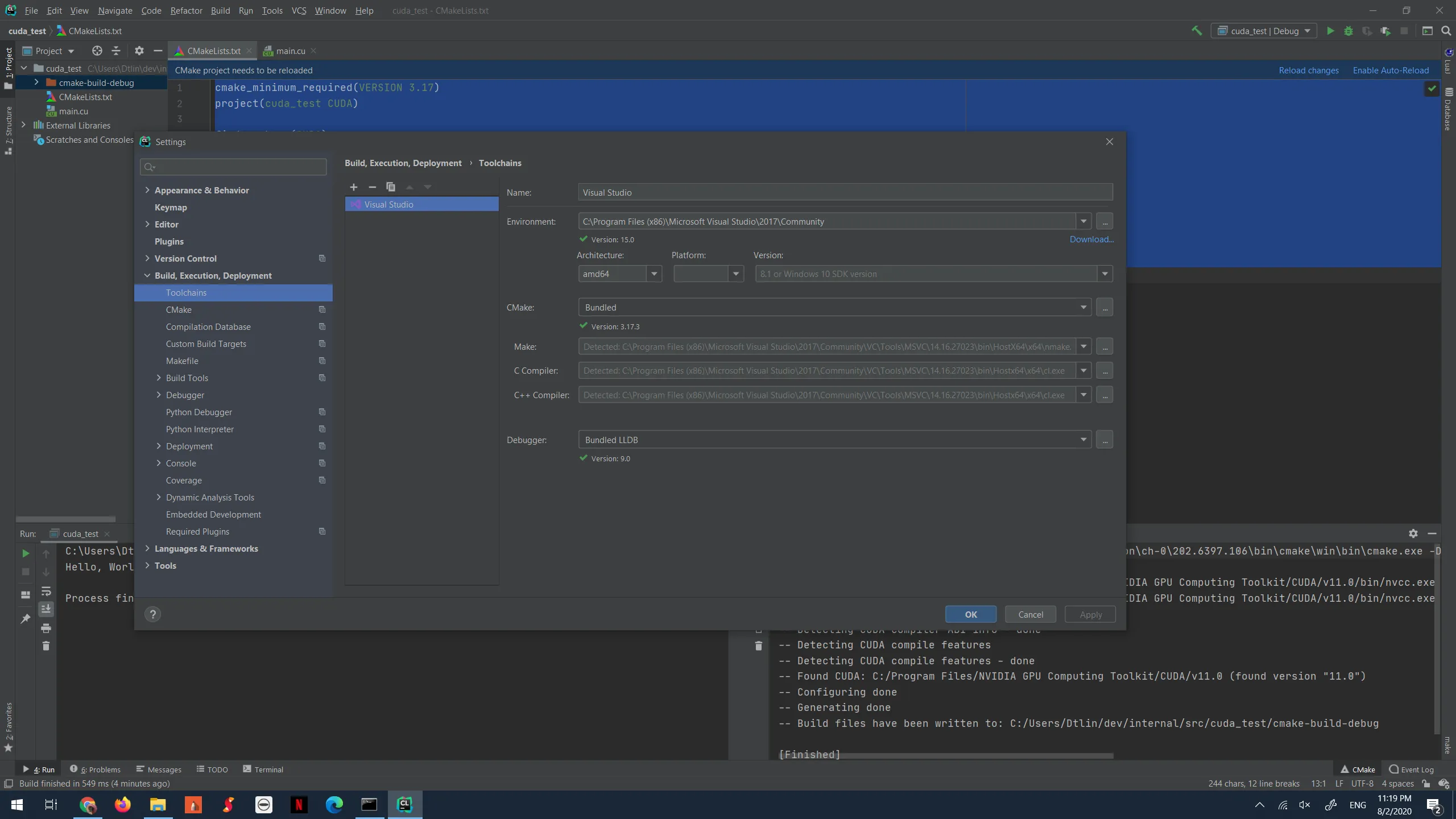Open the Architecture amd64 dropdown

(x=654, y=274)
